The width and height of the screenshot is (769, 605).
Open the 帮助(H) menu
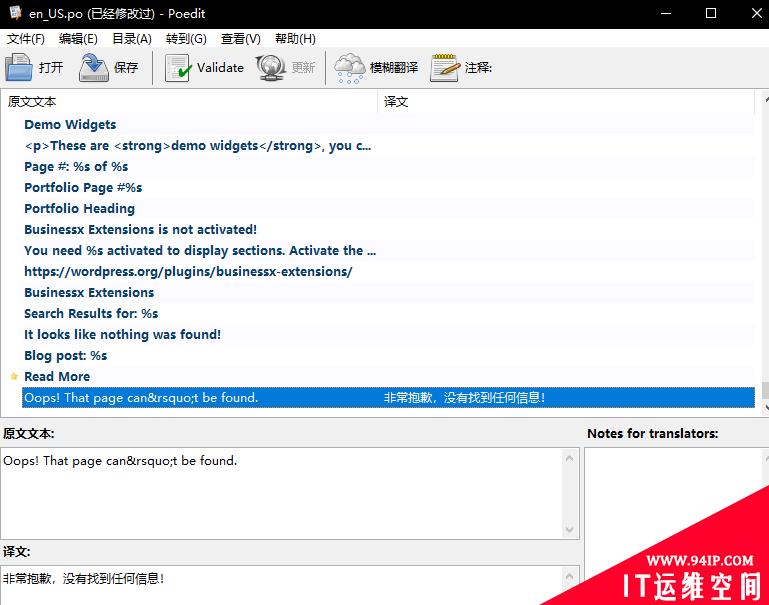(295, 39)
